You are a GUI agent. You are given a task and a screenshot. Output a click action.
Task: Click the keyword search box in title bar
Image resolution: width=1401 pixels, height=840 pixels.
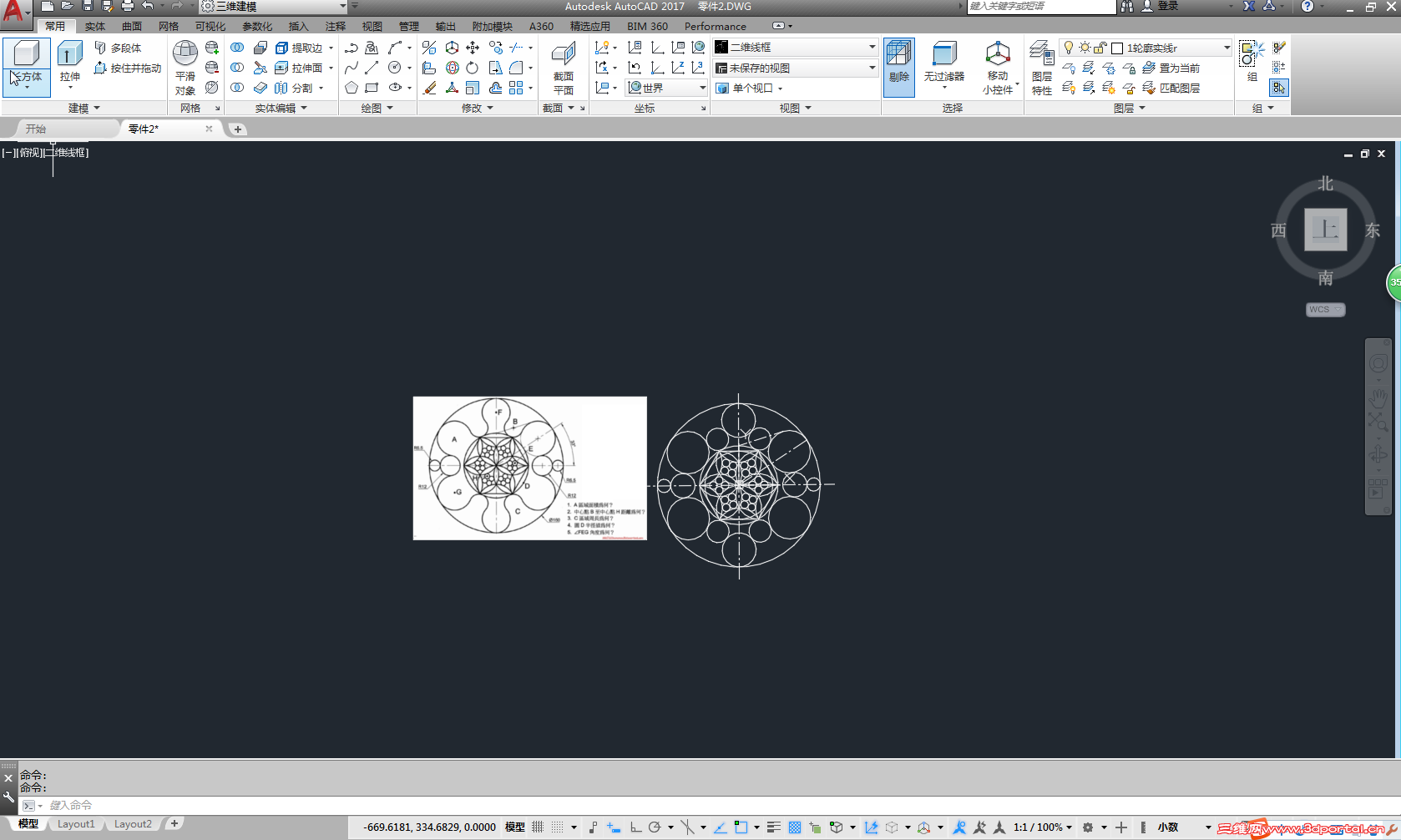[x=1040, y=7]
